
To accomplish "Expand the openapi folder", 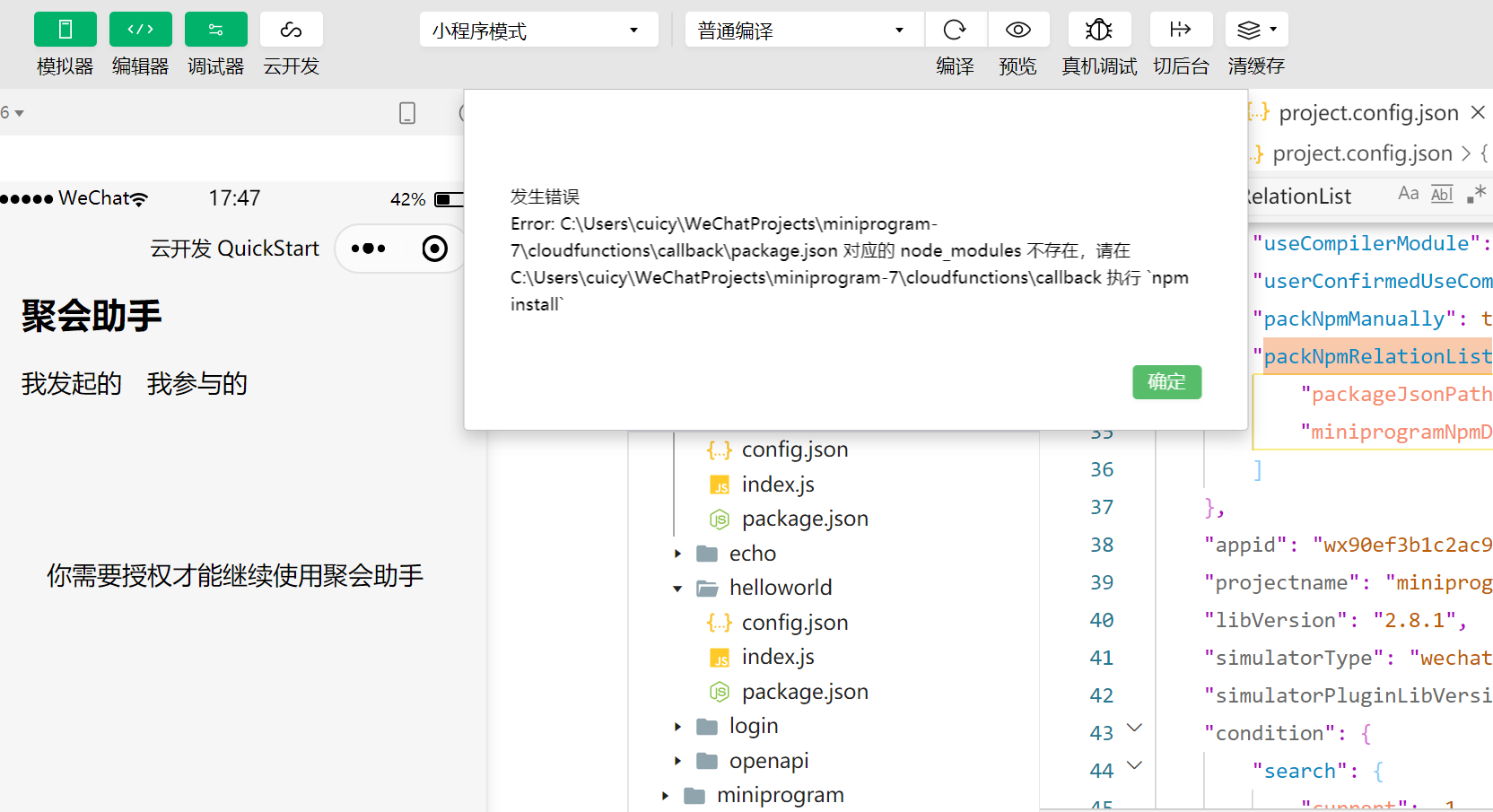I will 678,762.
